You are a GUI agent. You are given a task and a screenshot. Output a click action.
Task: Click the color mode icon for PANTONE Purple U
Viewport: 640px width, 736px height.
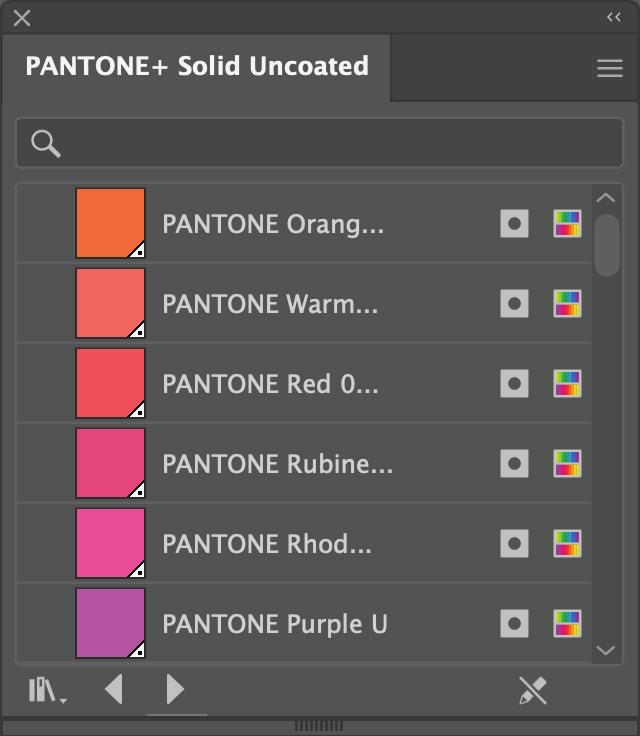(567, 623)
